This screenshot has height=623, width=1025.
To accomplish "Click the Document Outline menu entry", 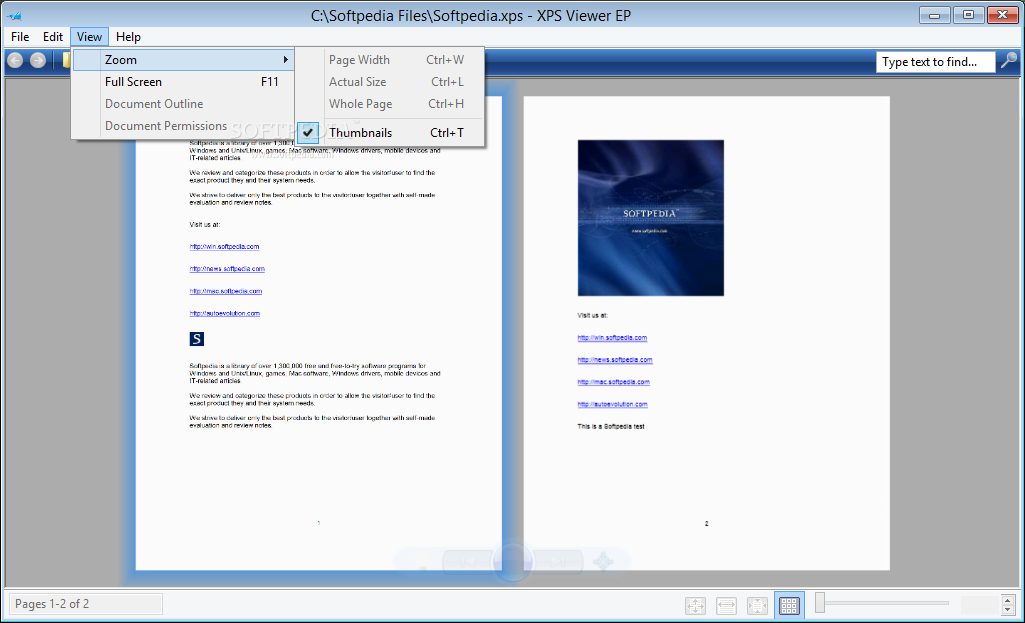I will click(x=182, y=104).
